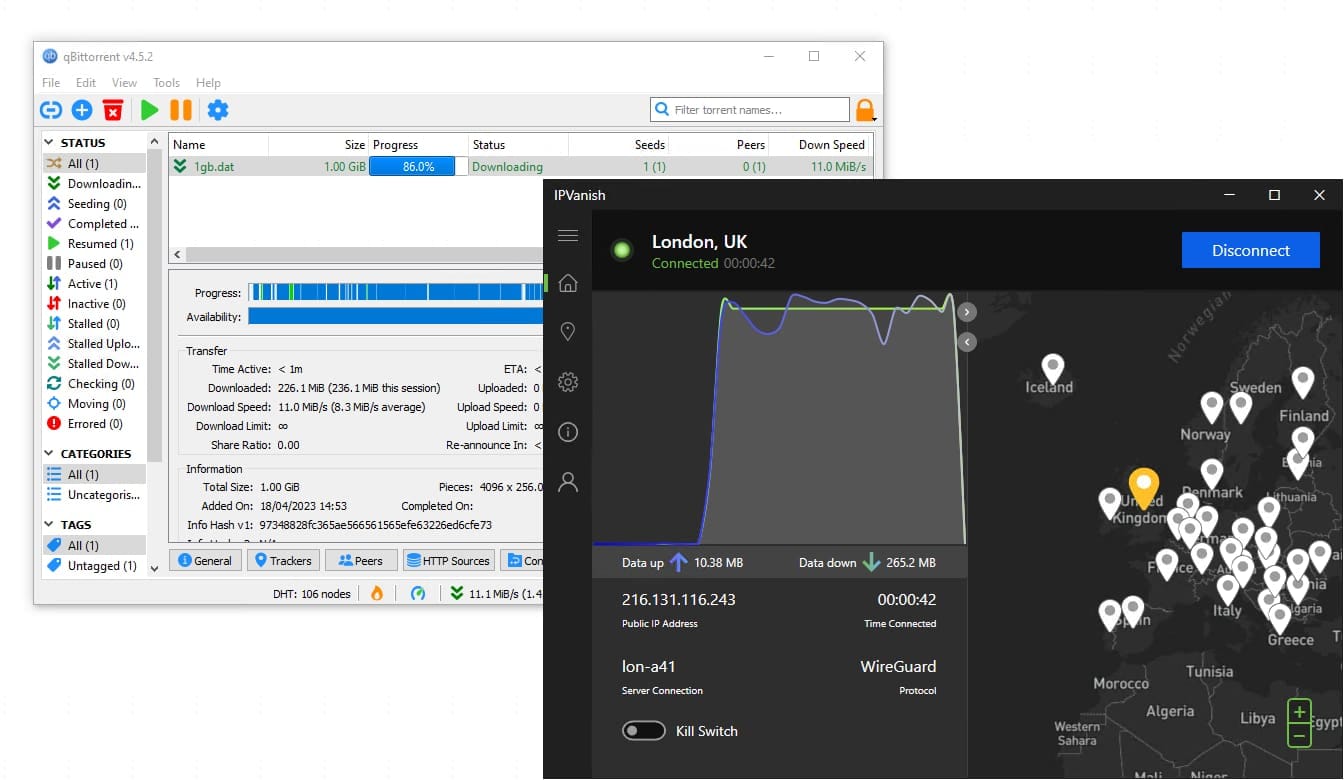Viewport: 1344px width, 780px height.
Task: Click the Add Torrent File plus icon
Action: pos(82,110)
